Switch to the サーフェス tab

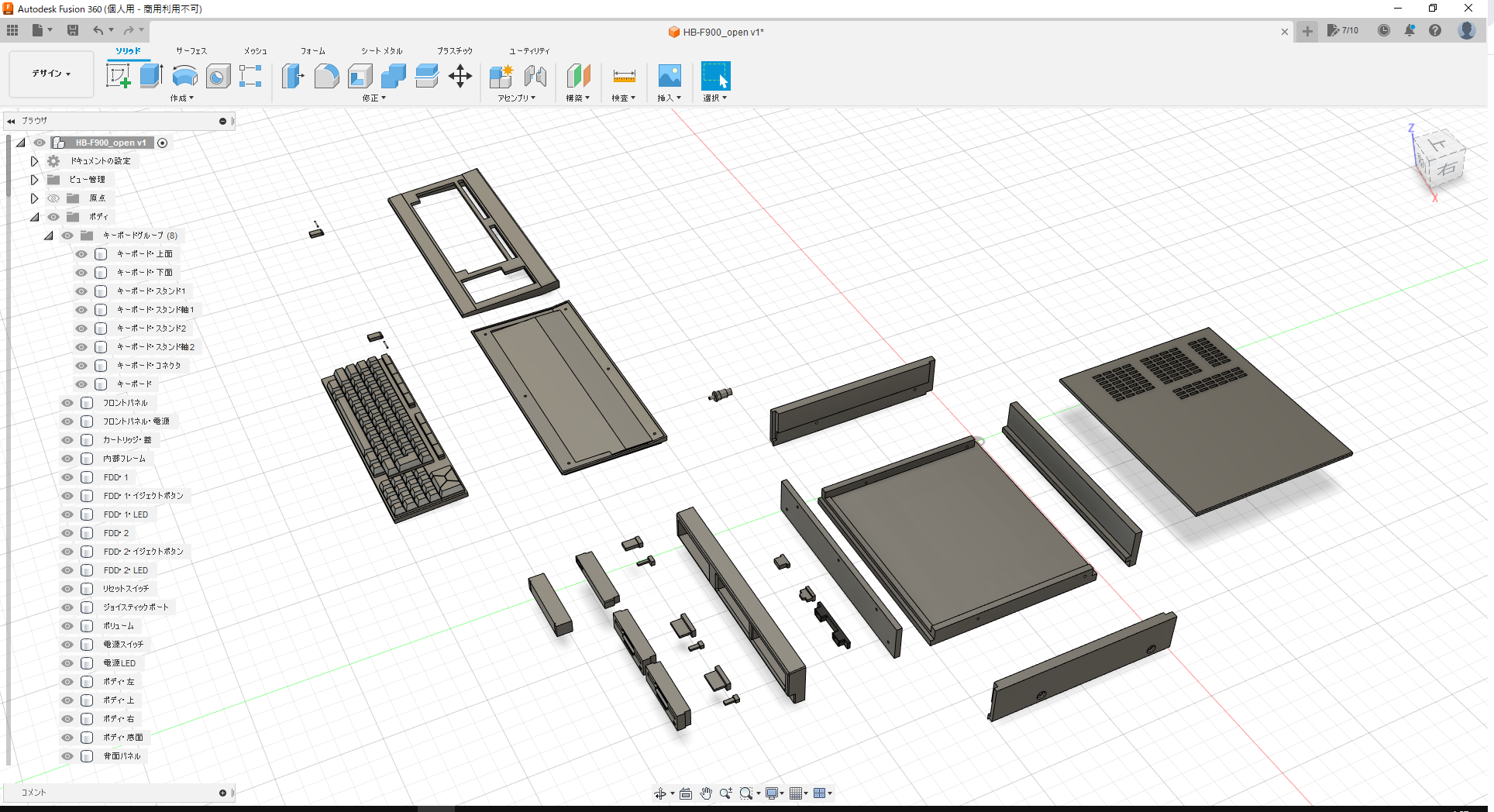191,50
